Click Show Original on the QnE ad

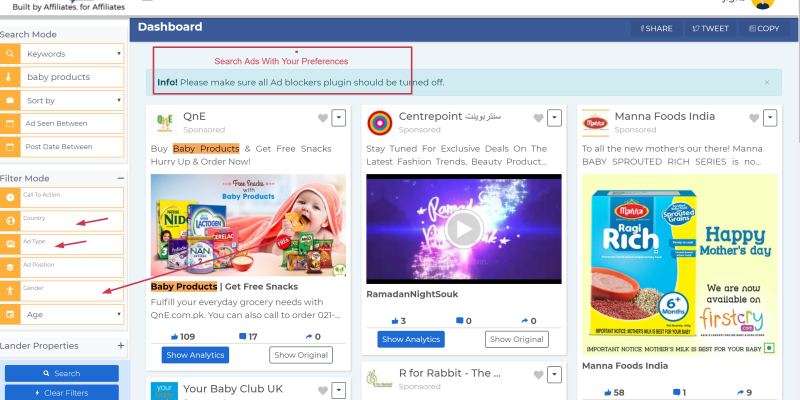[x=301, y=355]
